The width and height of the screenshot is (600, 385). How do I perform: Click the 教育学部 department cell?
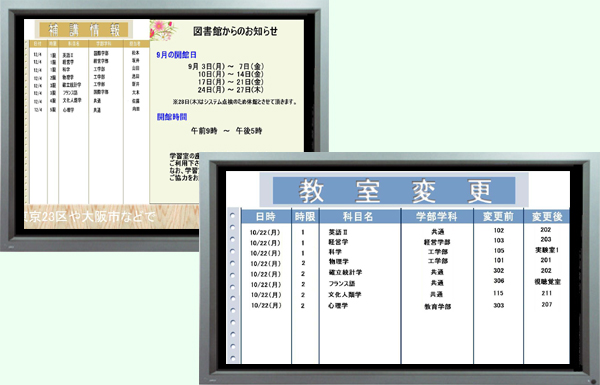click(x=437, y=307)
